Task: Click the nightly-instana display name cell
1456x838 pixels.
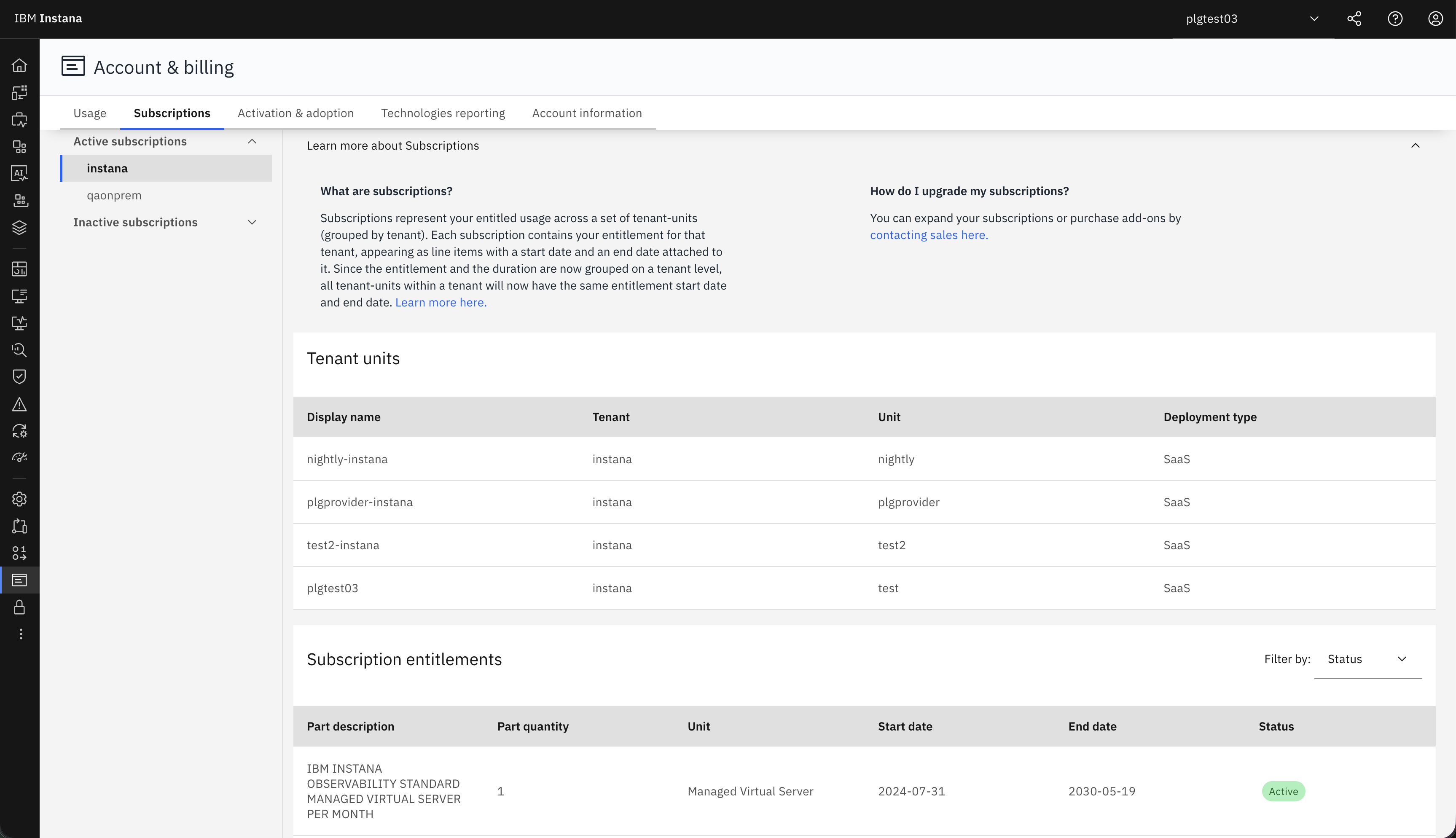Action: (347, 459)
